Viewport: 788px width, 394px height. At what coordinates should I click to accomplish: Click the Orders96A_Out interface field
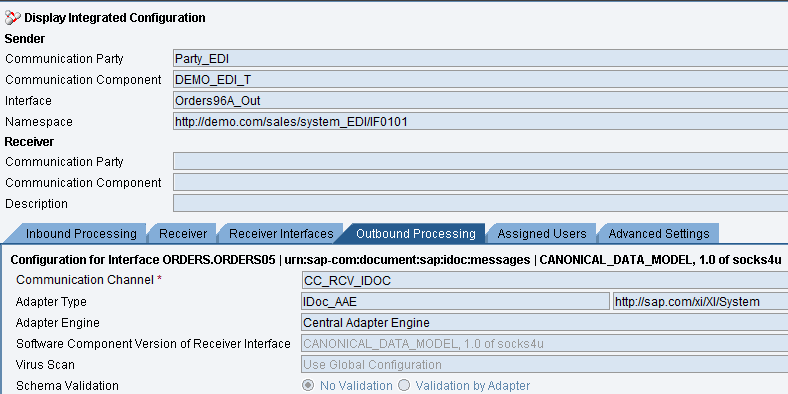(480, 101)
